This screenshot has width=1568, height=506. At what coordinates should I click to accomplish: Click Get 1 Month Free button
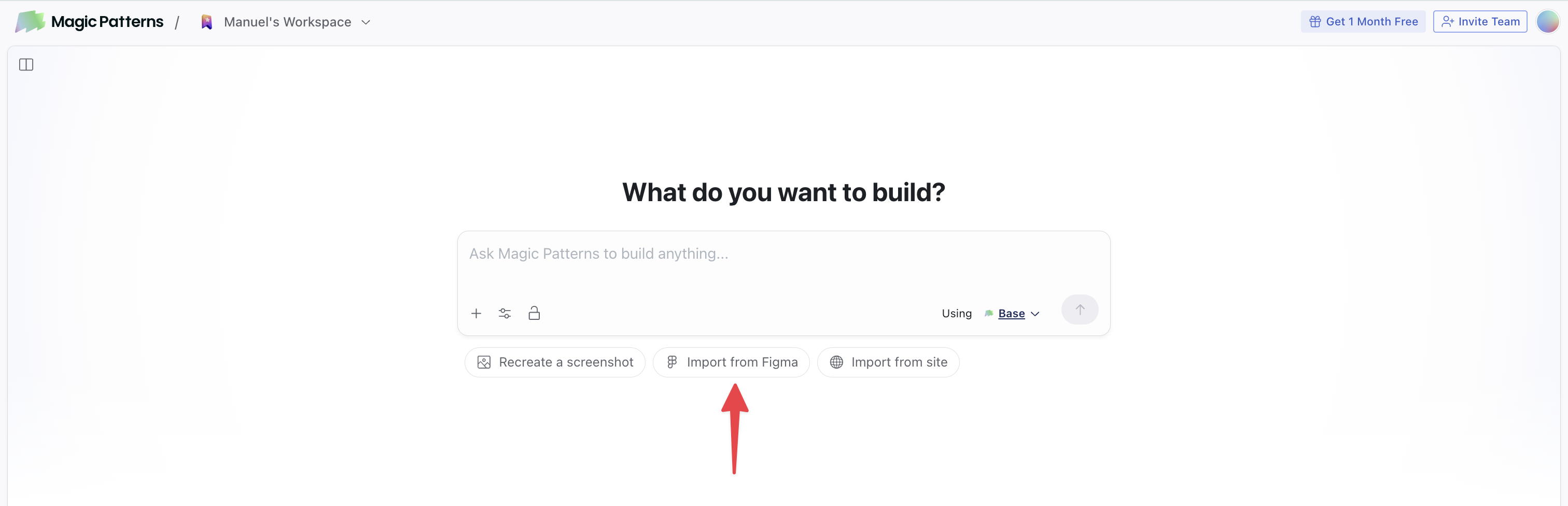(1363, 21)
